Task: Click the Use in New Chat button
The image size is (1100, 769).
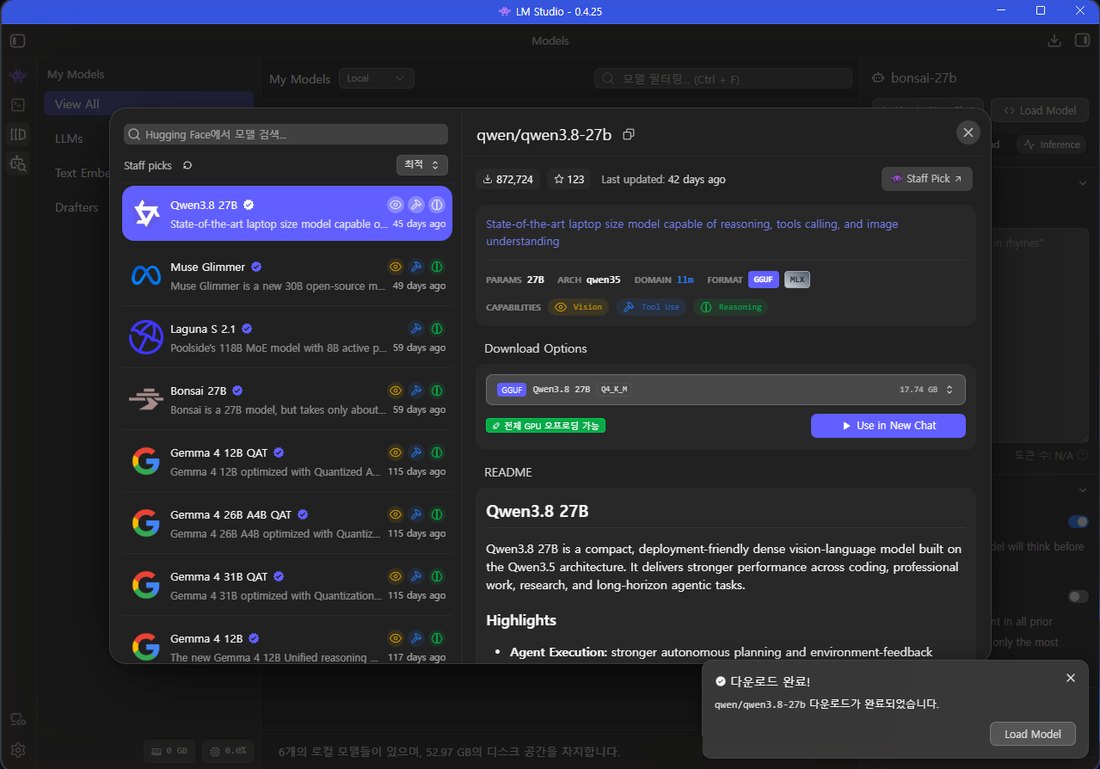Action: click(x=888, y=425)
